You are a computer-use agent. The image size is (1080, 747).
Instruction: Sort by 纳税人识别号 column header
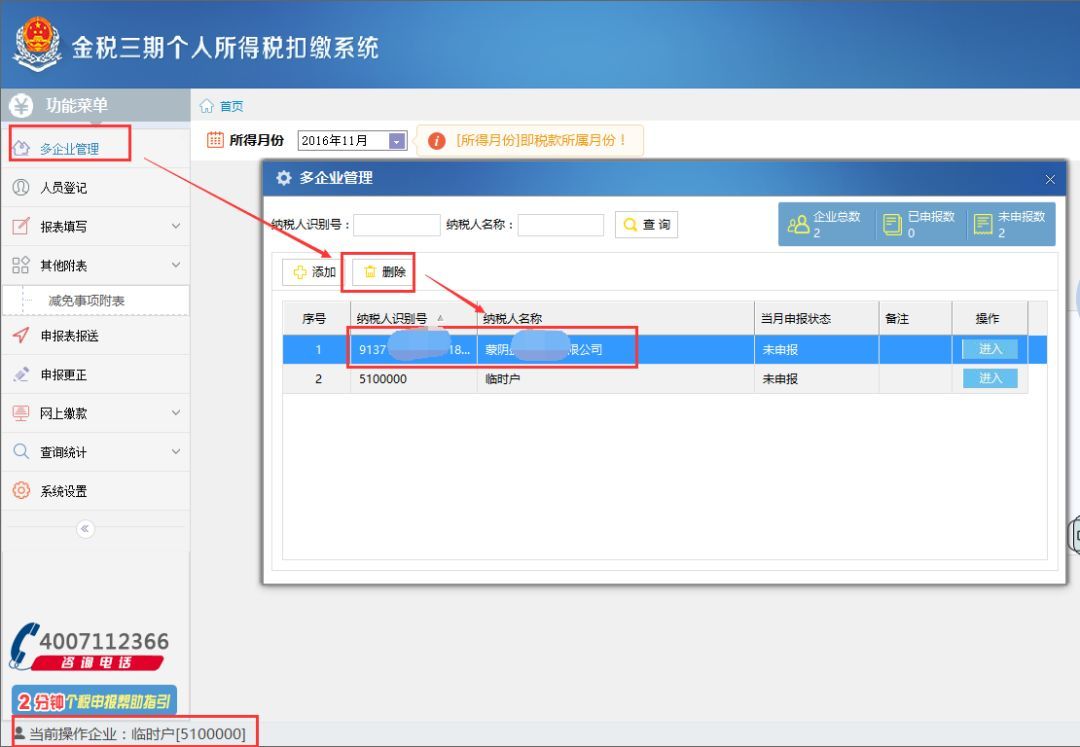(x=414, y=318)
